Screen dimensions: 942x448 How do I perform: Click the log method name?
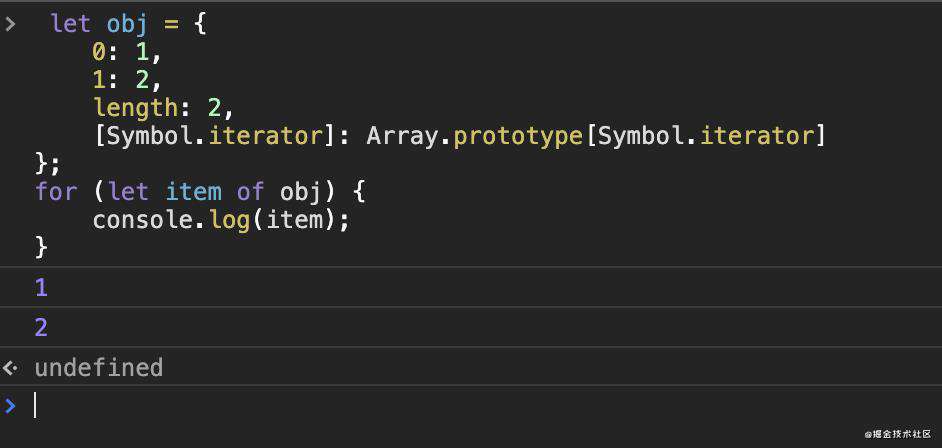(x=229, y=220)
